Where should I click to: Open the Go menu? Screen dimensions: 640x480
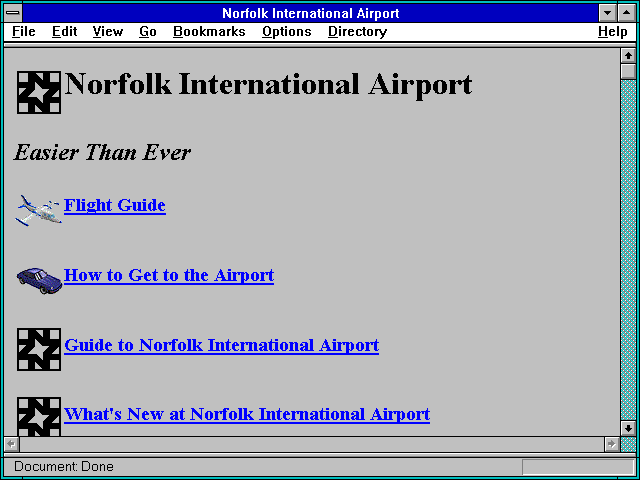point(147,31)
